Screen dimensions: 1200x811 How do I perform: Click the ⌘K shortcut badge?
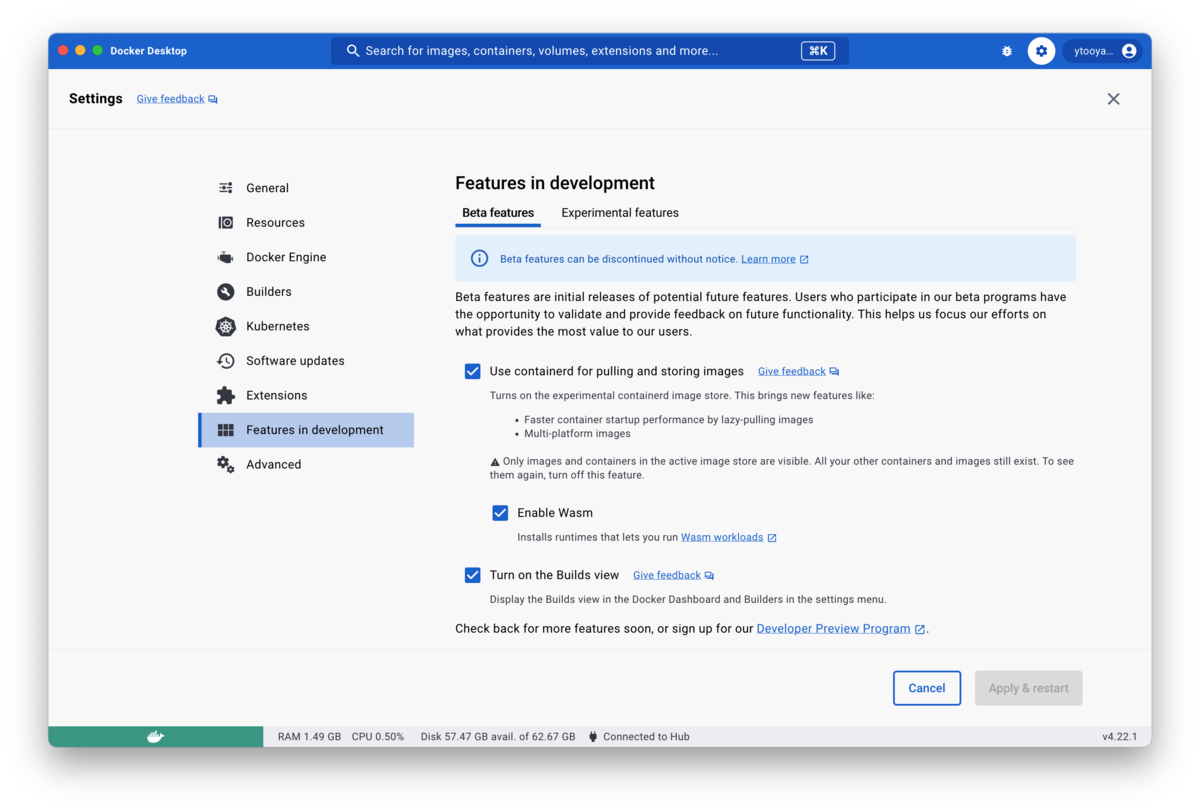tap(818, 51)
